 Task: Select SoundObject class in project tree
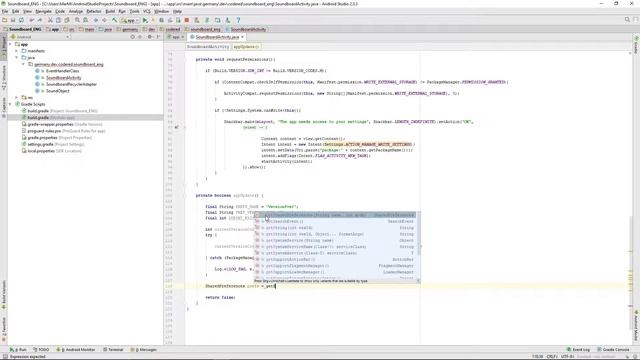pyautogui.click(x=57, y=91)
